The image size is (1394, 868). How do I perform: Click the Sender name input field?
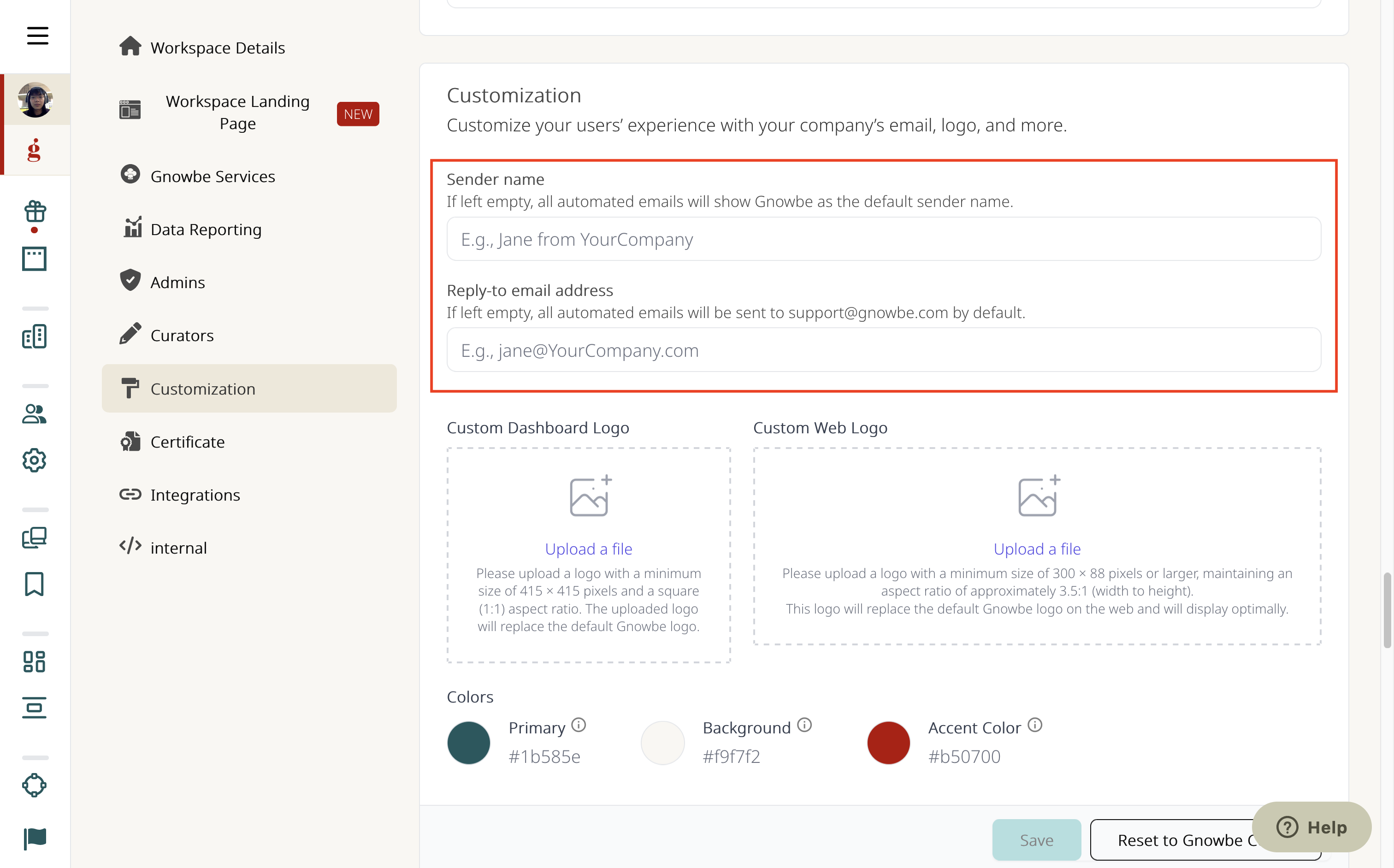pos(884,239)
